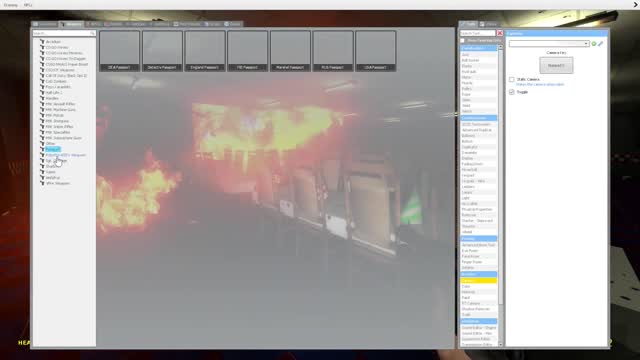Select the Eye Poser tool
This screenshot has height=360, width=640.
tap(479, 251)
